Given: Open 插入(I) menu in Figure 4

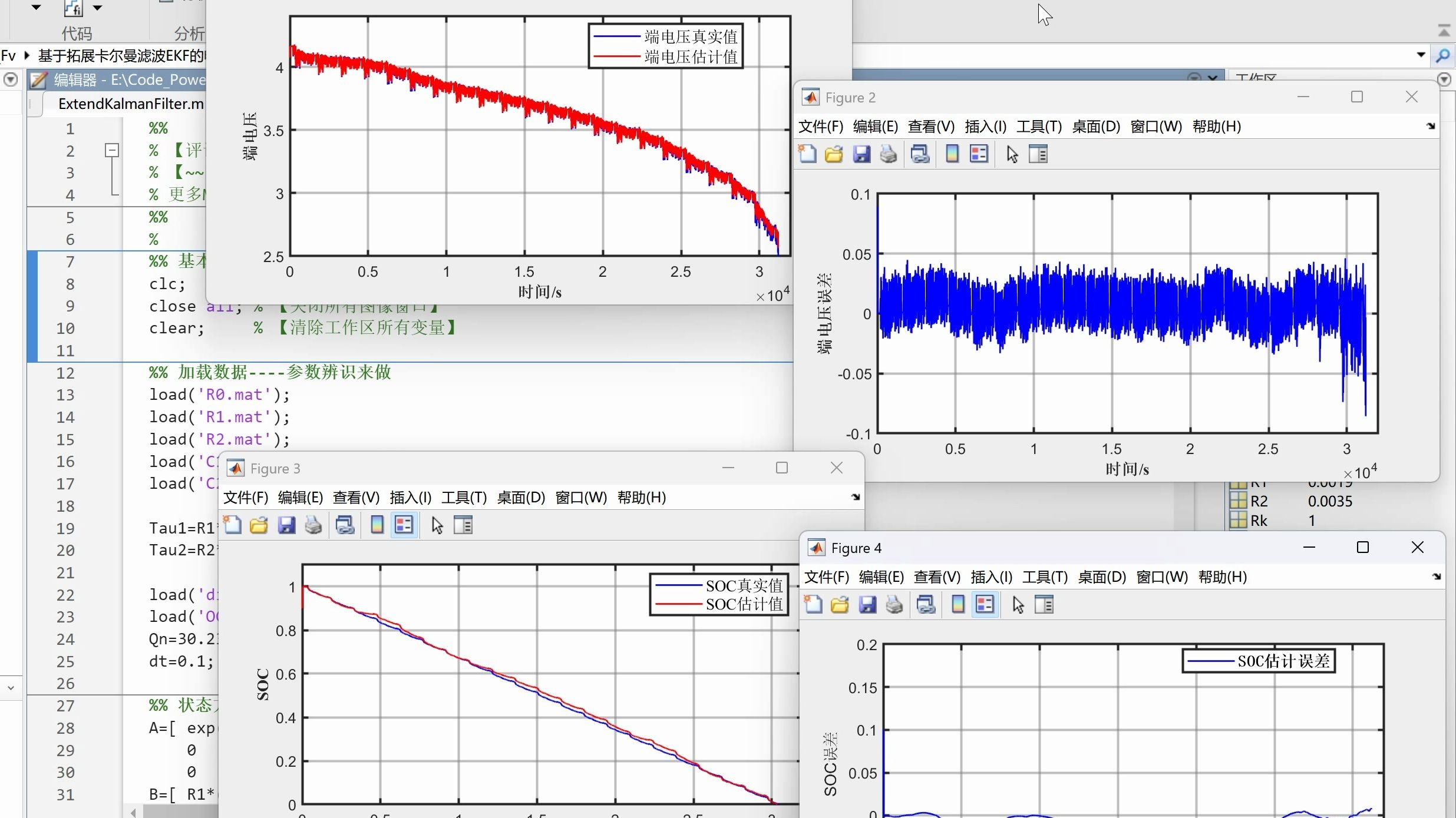Looking at the screenshot, I should click(992, 577).
